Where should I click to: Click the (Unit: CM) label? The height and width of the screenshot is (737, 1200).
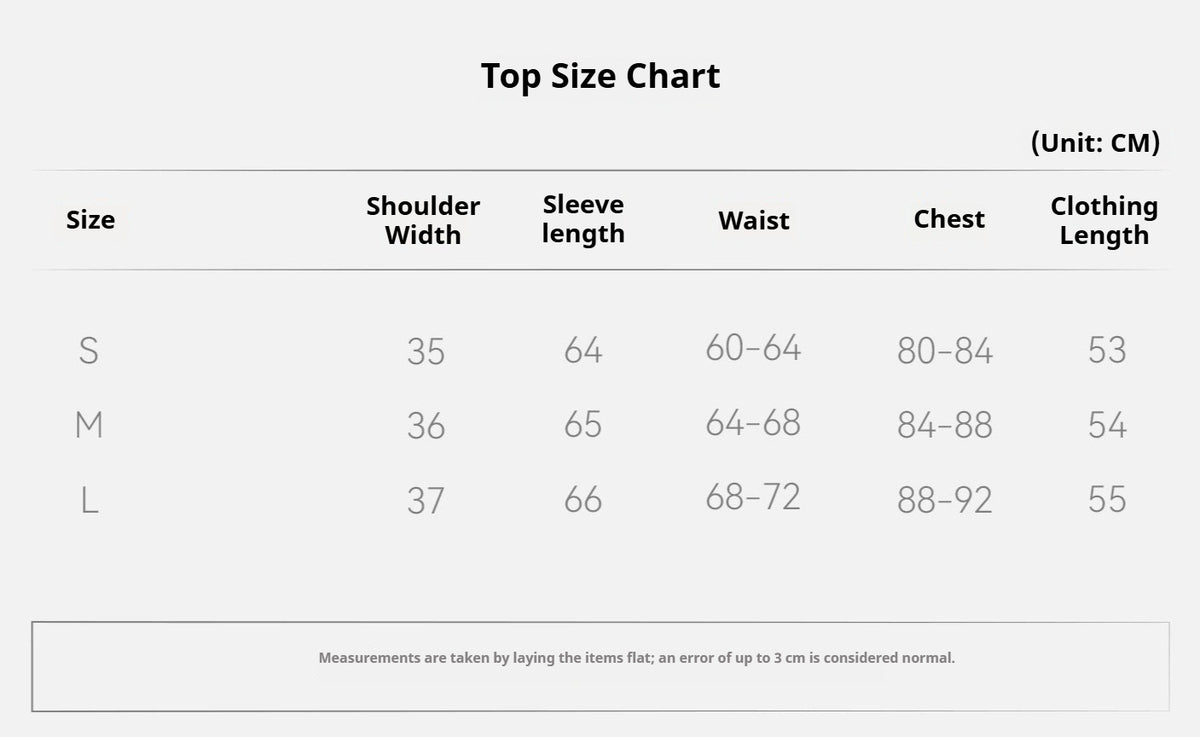pos(1095,143)
